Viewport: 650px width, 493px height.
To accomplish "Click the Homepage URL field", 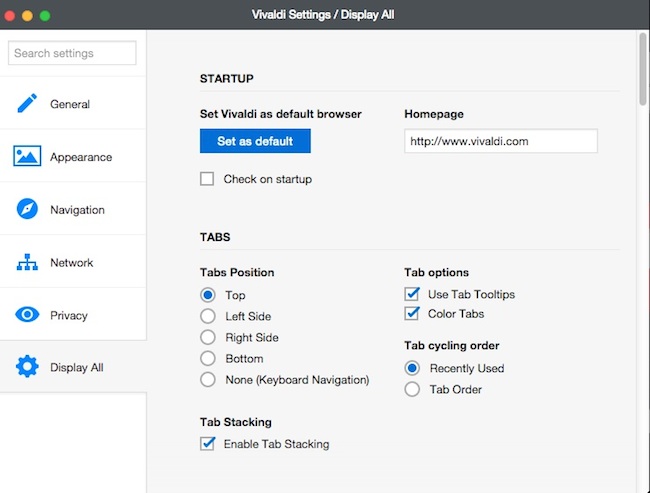I will pyautogui.click(x=501, y=141).
